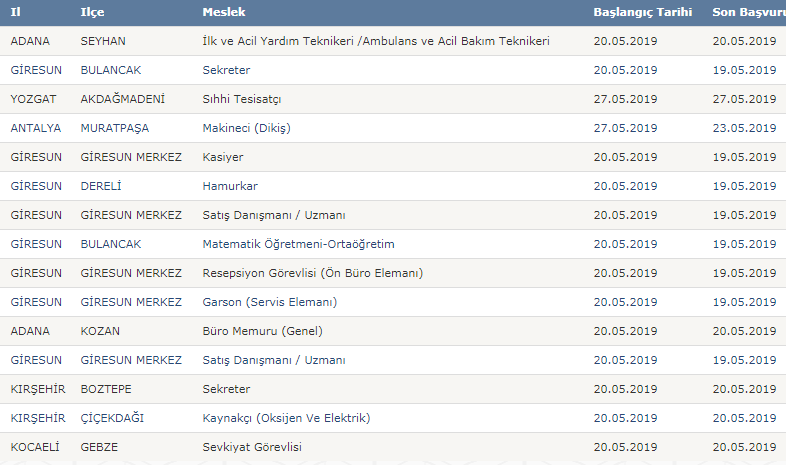The image size is (786, 465).
Task: Select the Sıhhi Tesisatçı job listing
Action: (242, 99)
